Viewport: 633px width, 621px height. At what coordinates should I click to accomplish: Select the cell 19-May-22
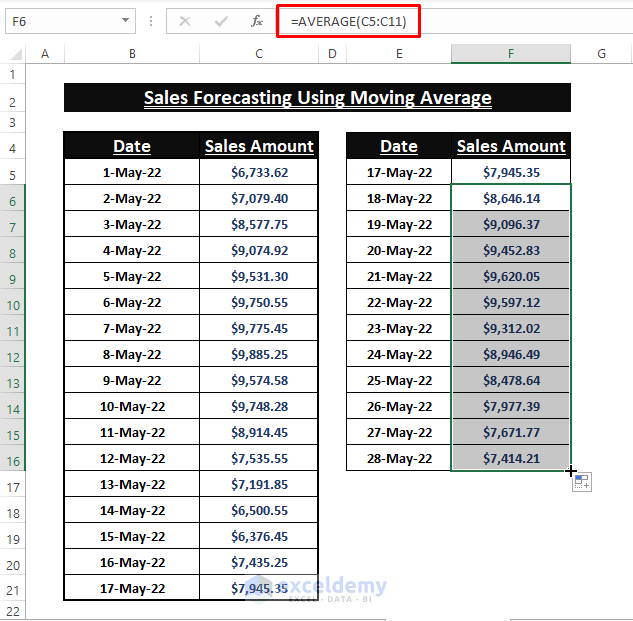(399, 224)
